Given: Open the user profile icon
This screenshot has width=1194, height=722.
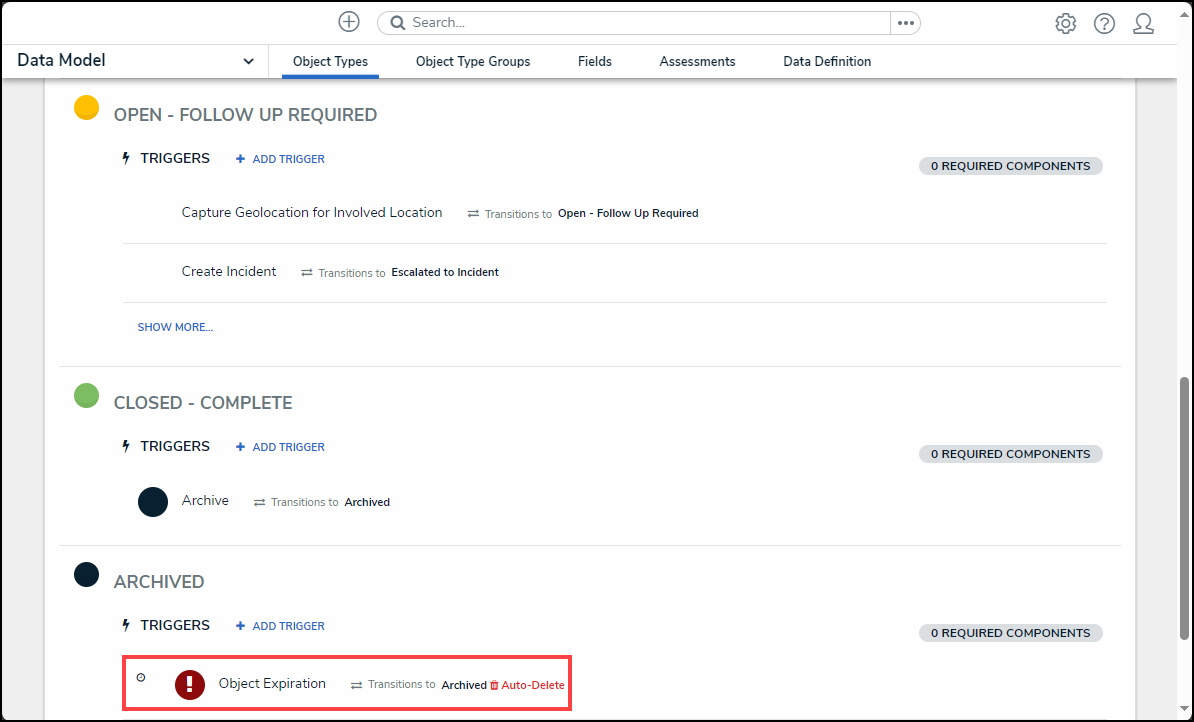Looking at the screenshot, I should click(x=1143, y=24).
